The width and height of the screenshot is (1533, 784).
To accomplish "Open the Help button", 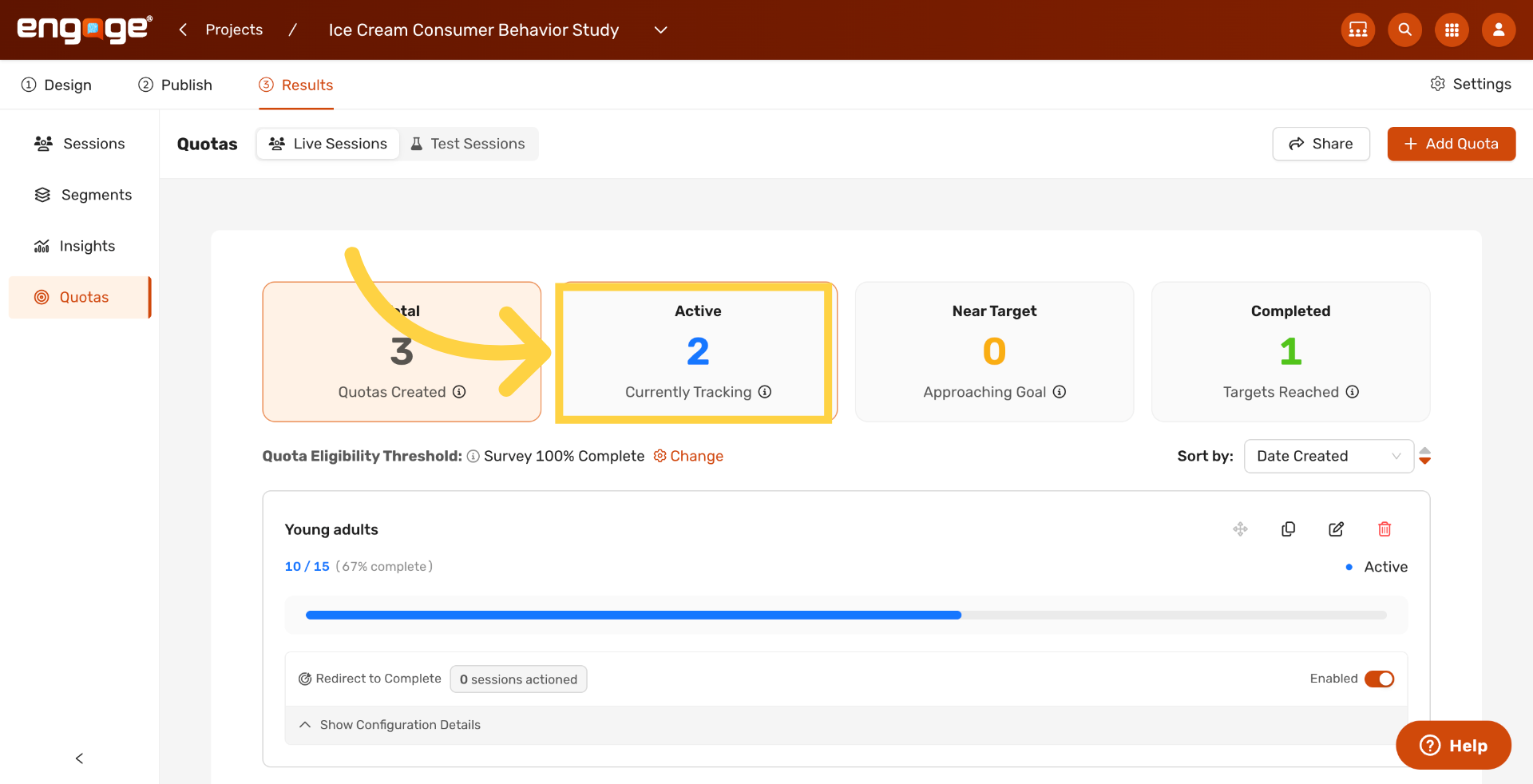I will pyautogui.click(x=1453, y=745).
